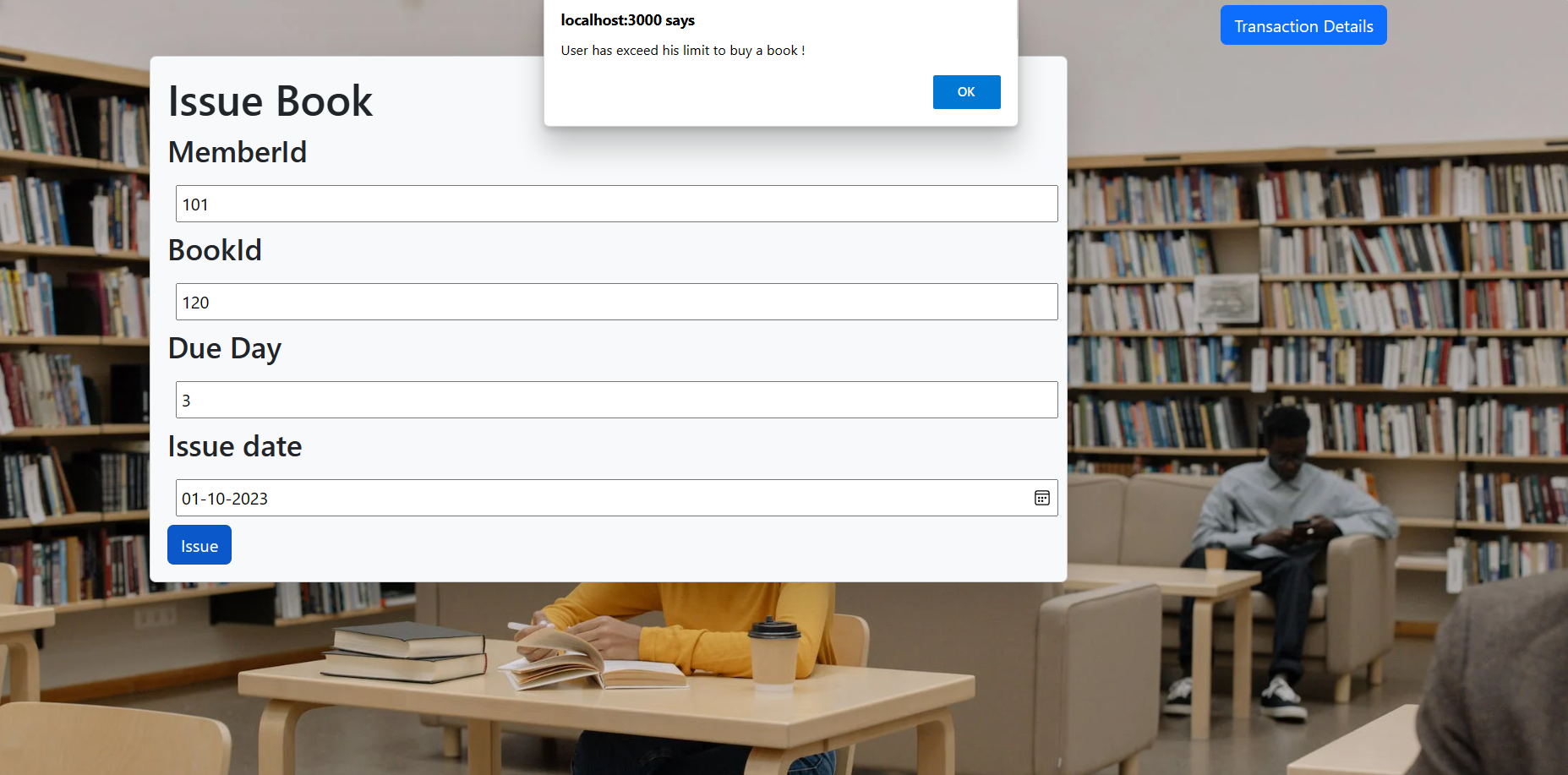
Task: Click inside the BookId input field
Action: point(615,302)
